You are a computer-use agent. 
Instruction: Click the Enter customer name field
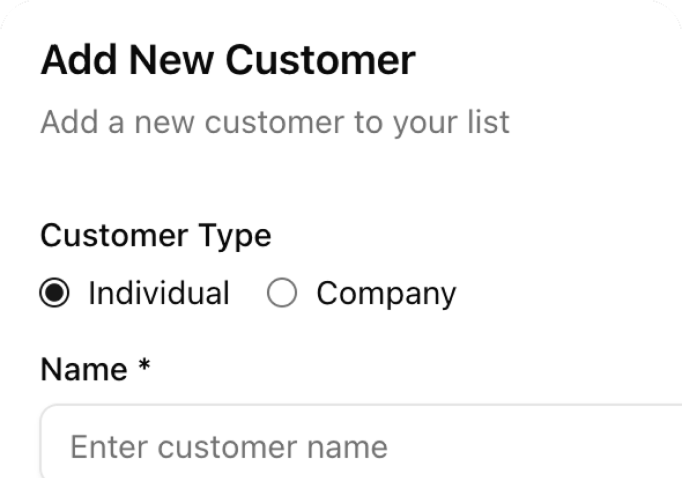point(360,445)
